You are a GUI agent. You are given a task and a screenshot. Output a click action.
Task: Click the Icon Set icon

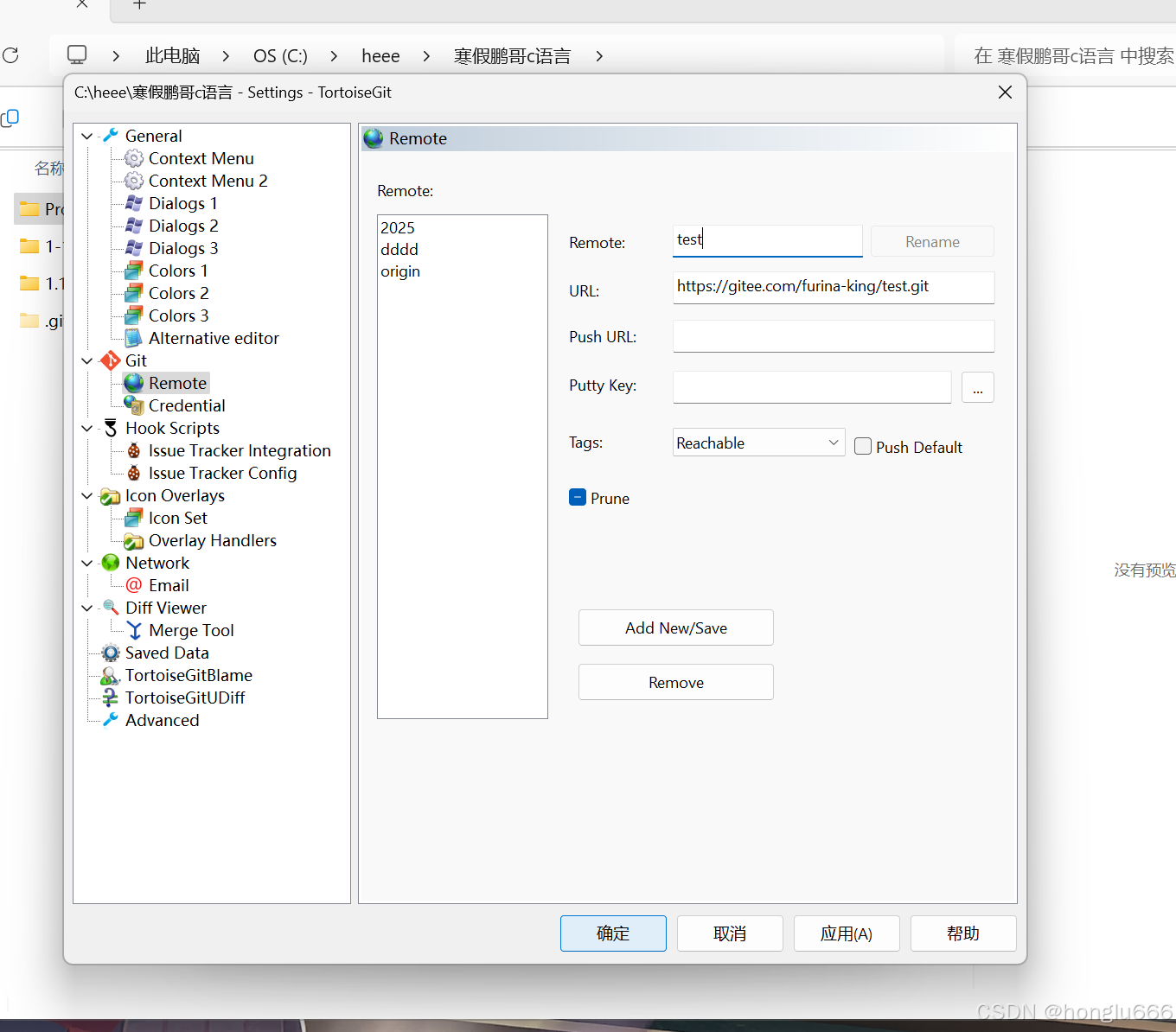tap(134, 518)
